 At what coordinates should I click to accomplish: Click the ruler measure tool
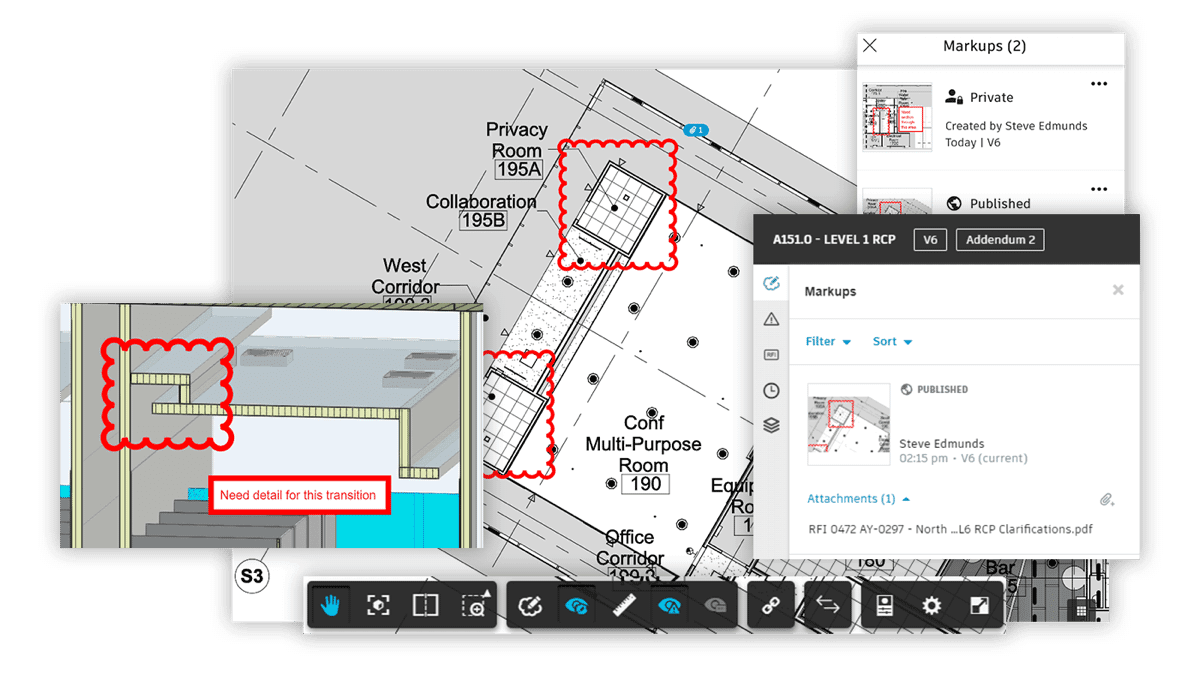624,606
